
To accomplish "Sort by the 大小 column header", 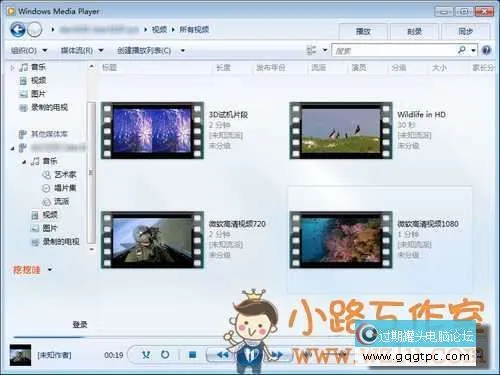I will (439, 68).
